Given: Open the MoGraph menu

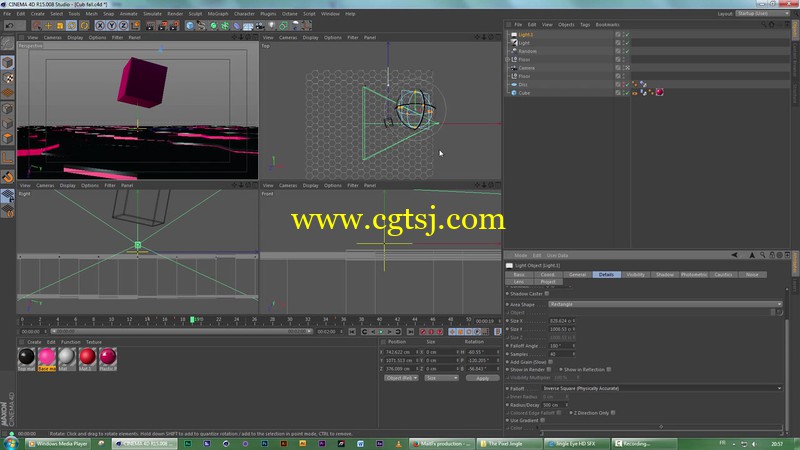Looking at the screenshot, I should pyautogui.click(x=218, y=14).
